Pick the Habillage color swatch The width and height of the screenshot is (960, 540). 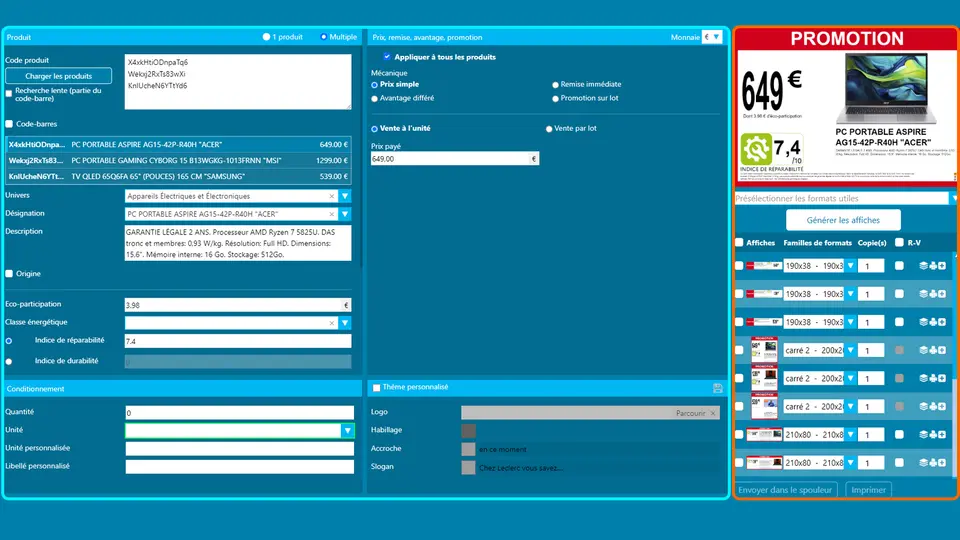coord(468,431)
